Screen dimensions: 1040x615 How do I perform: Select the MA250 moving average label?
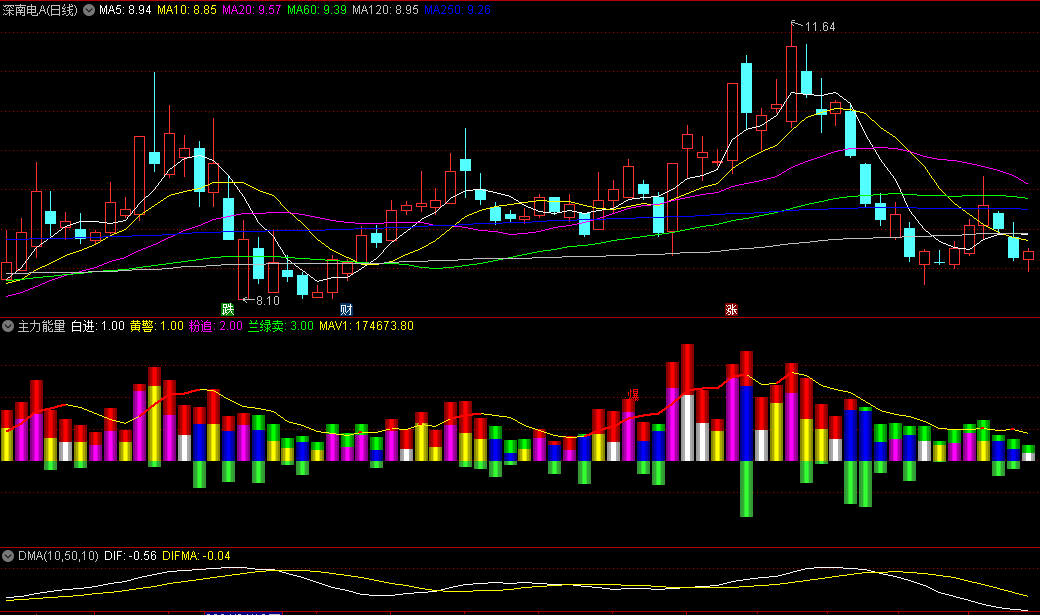coord(458,10)
